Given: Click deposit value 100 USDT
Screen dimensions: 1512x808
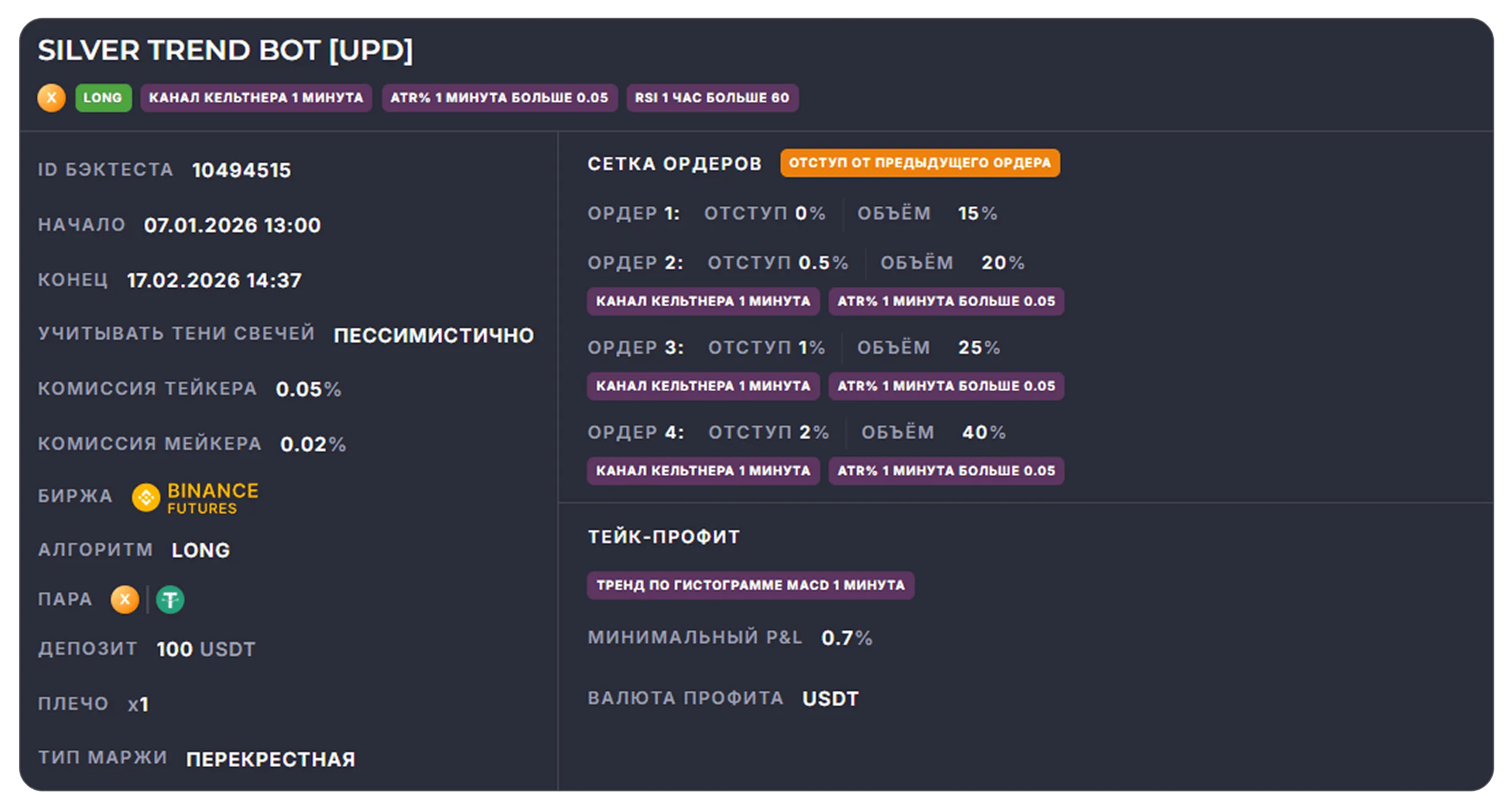Looking at the screenshot, I should (x=206, y=649).
